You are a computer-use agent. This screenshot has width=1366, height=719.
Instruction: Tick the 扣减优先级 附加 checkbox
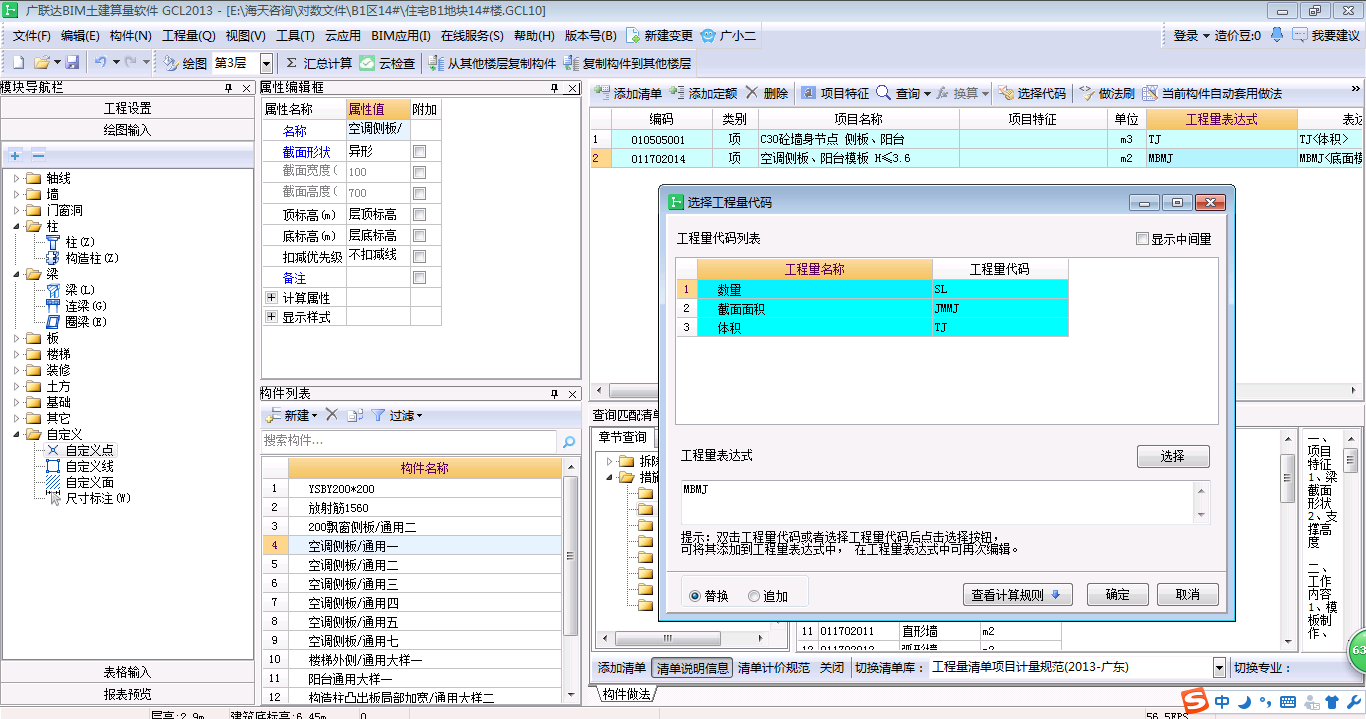[x=420, y=256]
